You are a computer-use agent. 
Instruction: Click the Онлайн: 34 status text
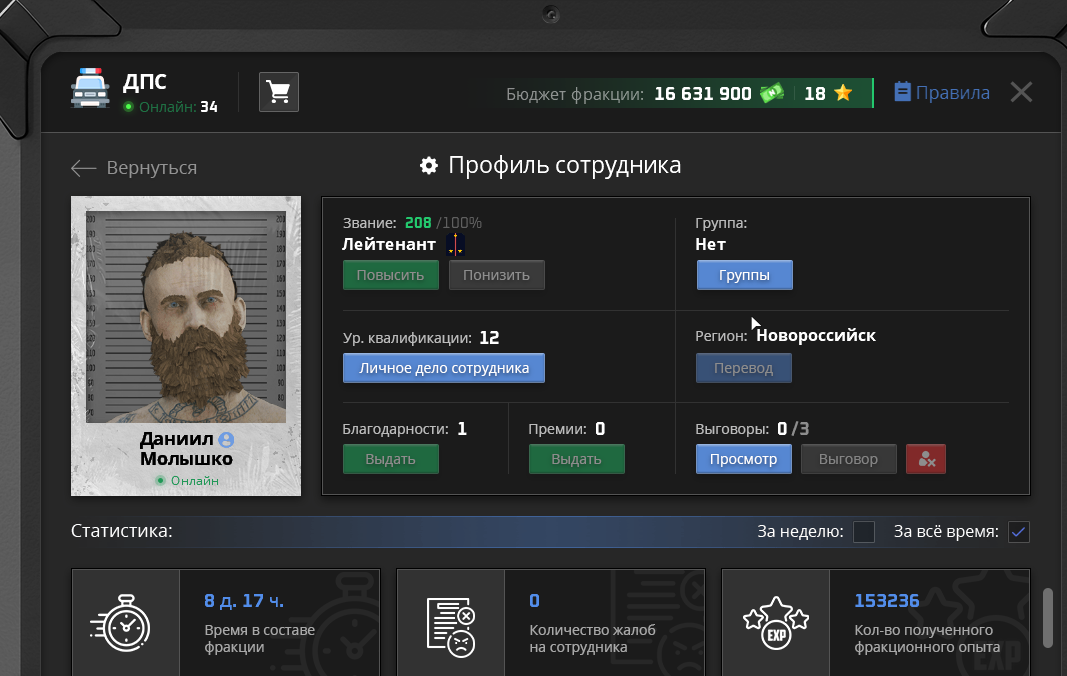pyautogui.click(x=171, y=107)
